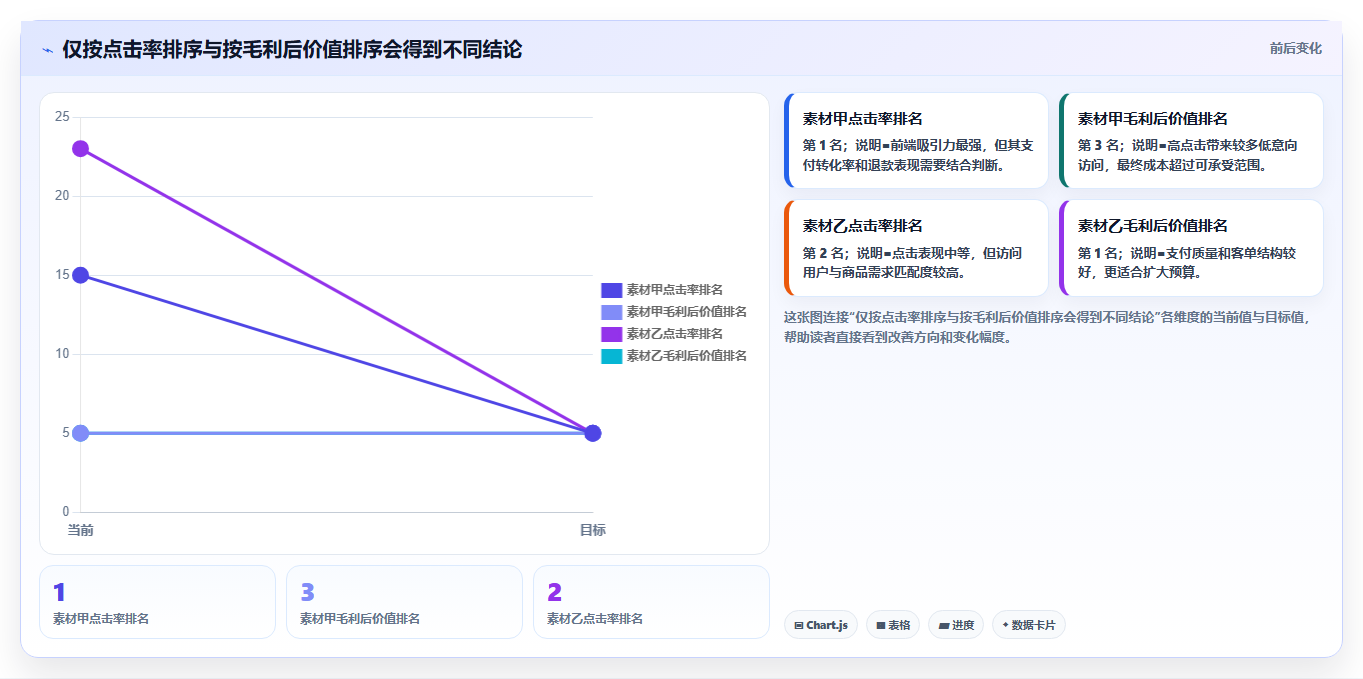Click legend text 素材乙点击率排名
This screenshot has height=679, width=1363.
[675, 334]
